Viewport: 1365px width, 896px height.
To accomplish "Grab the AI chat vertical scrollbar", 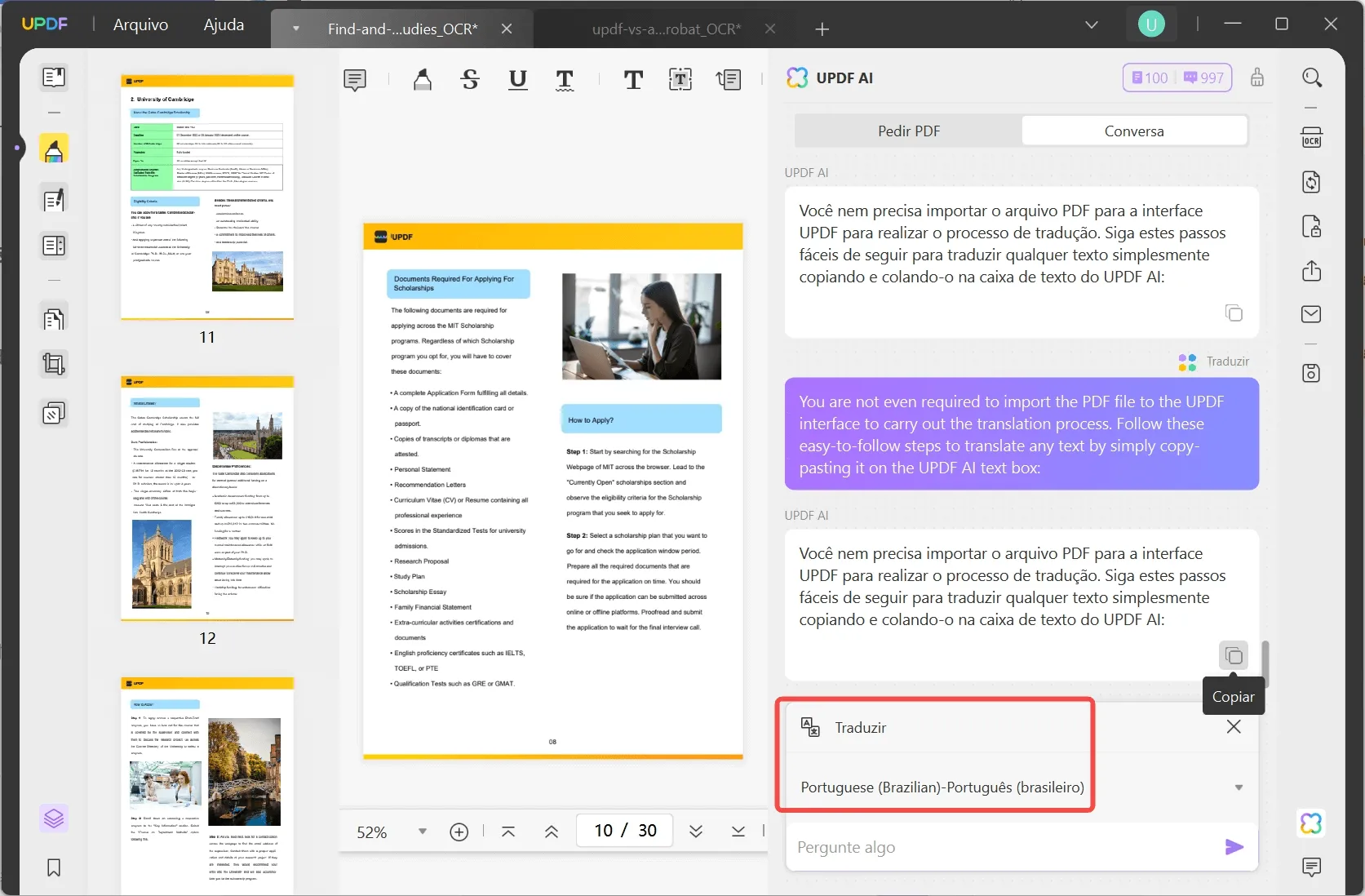I will 1265,663.
